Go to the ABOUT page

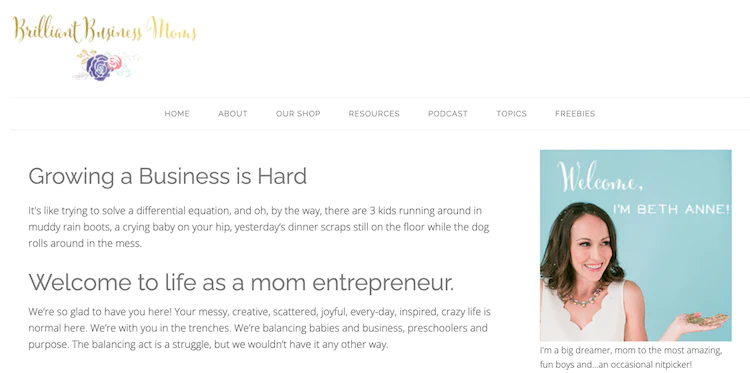tap(232, 114)
